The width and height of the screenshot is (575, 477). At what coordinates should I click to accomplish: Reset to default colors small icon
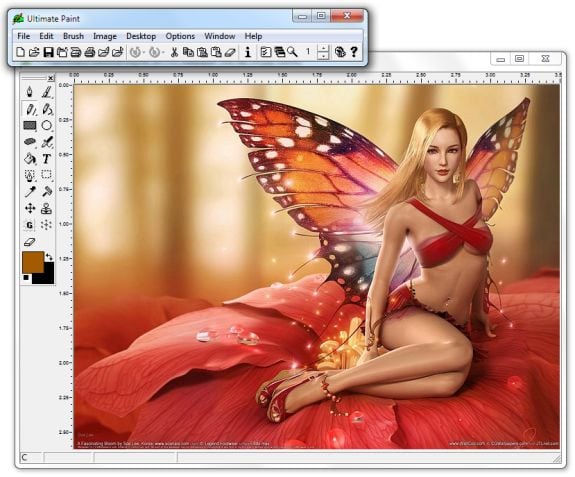26,278
